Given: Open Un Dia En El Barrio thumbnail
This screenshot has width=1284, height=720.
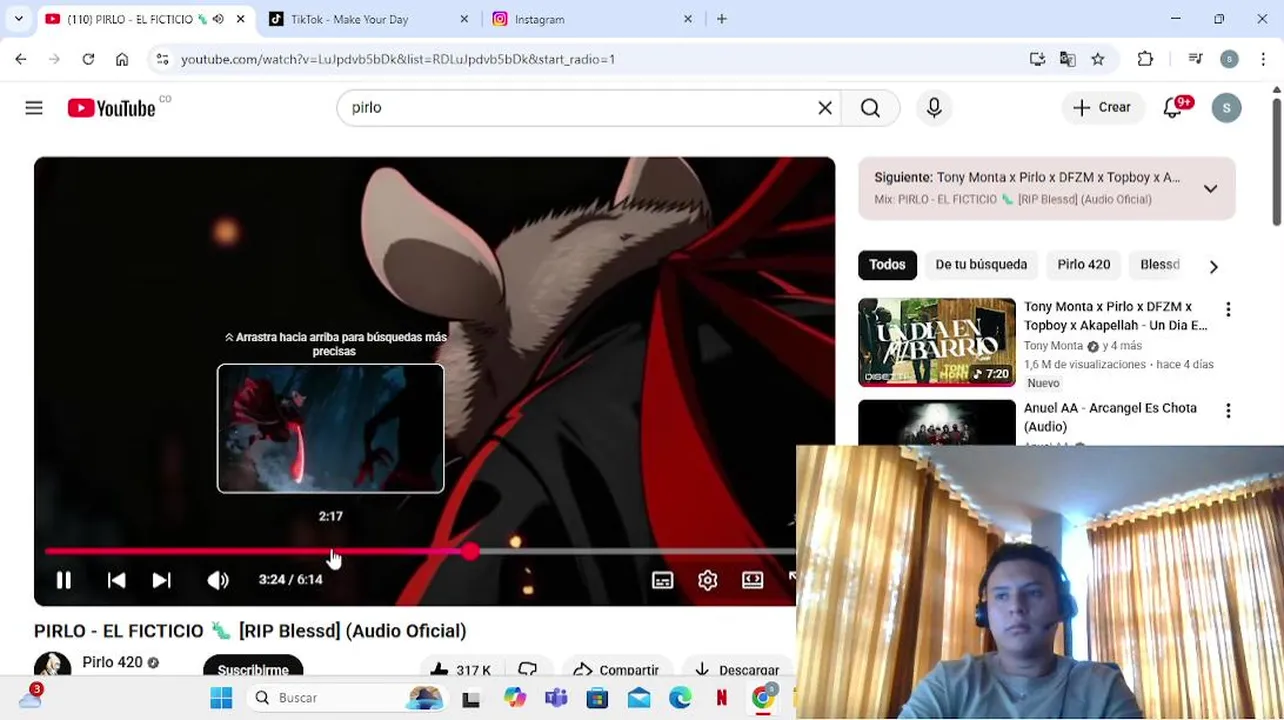Looking at the screenshot, I should (937, 342).
